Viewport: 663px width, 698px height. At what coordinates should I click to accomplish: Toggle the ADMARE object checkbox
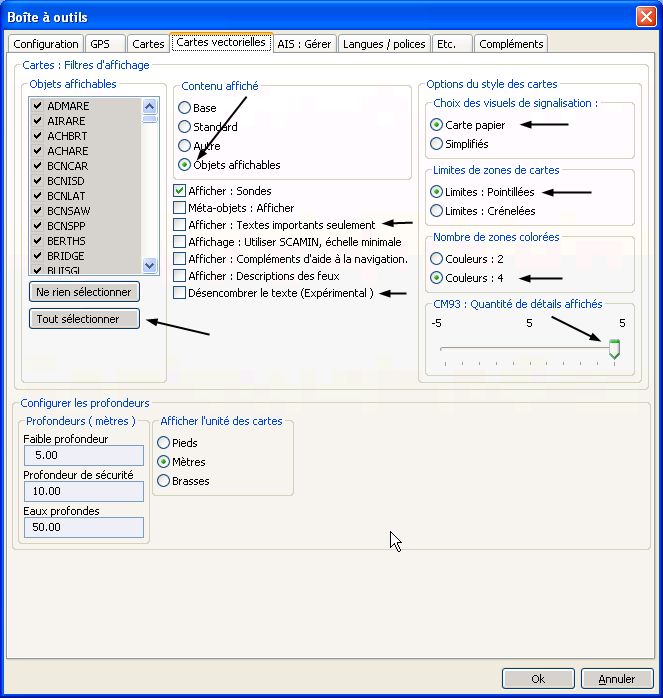(38, 106)
